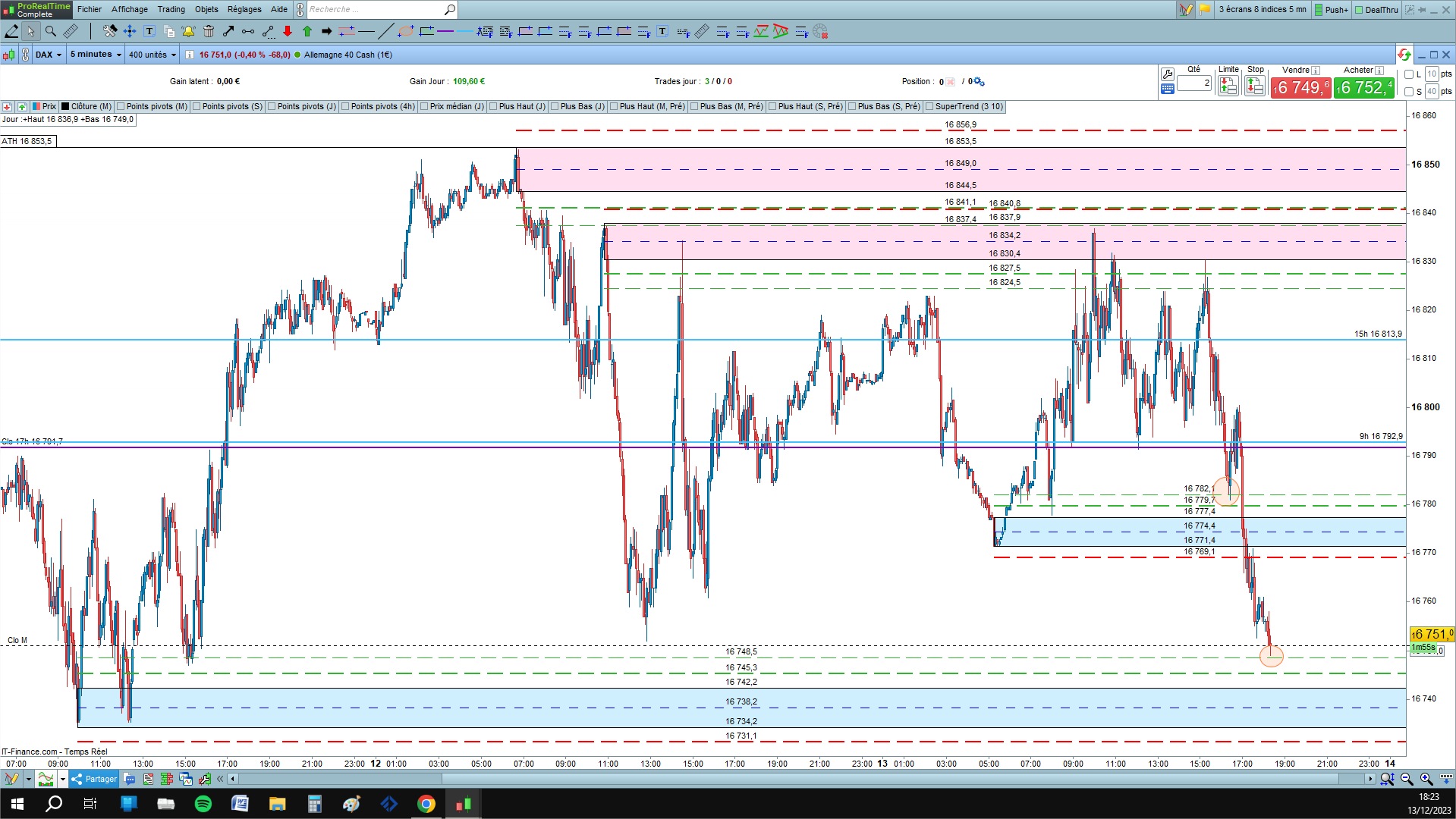Toggle the SuperTrend (3 10) checkbox
The image size is (1456, 819).
pos(929,107)
